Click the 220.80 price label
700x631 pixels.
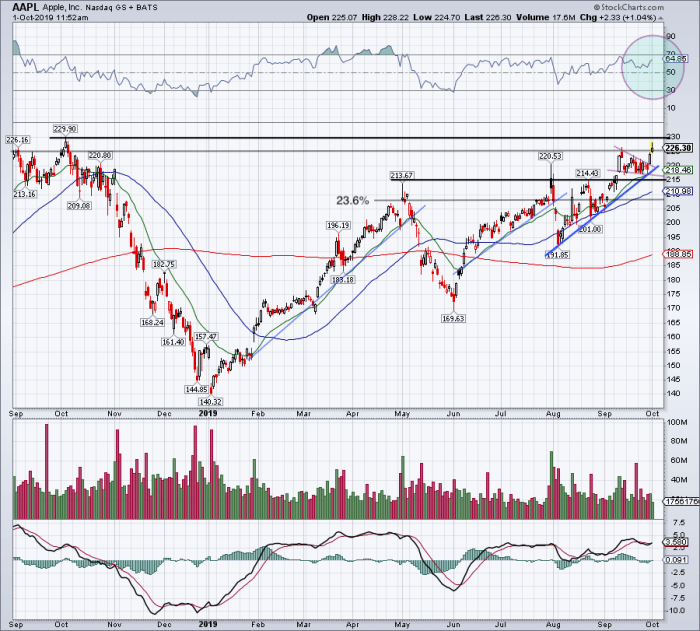(100, 155)
